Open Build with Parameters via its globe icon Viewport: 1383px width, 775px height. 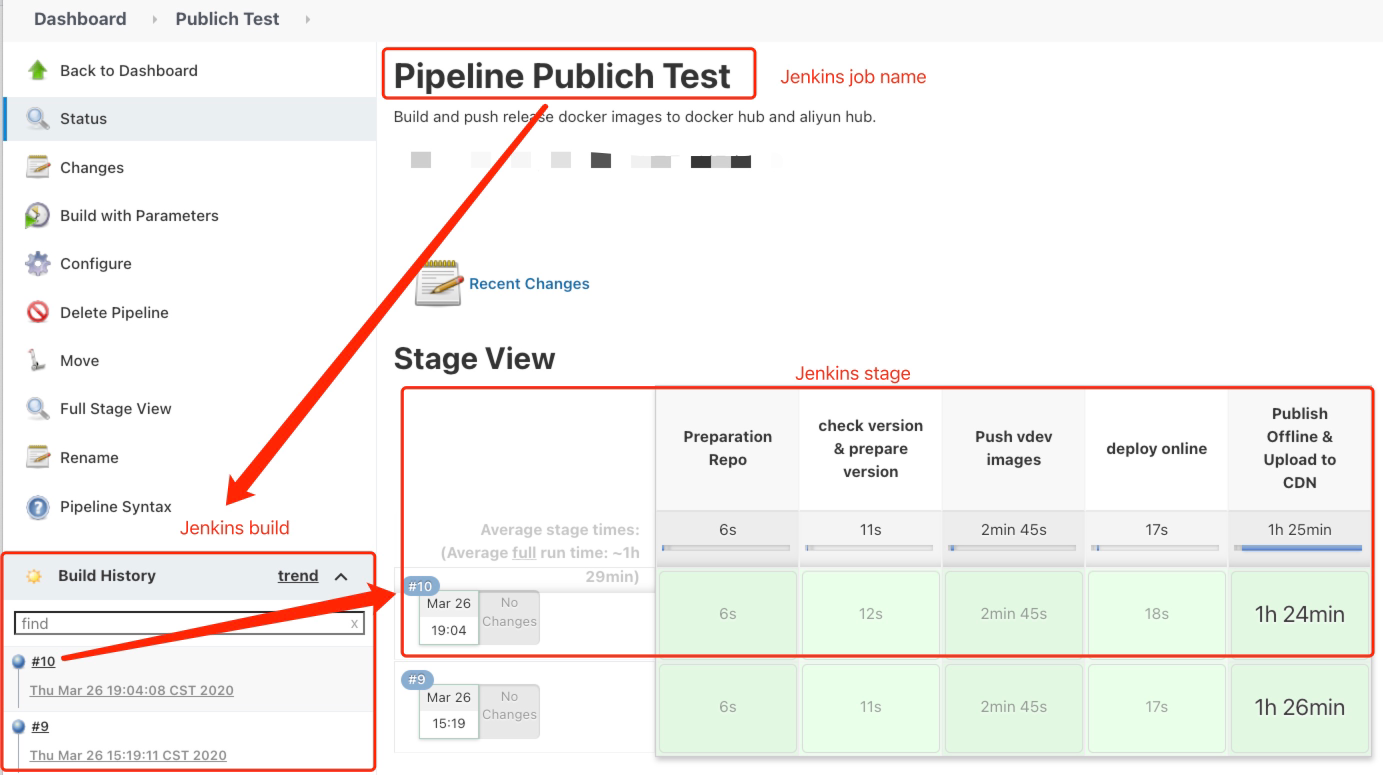coord(32,215)
